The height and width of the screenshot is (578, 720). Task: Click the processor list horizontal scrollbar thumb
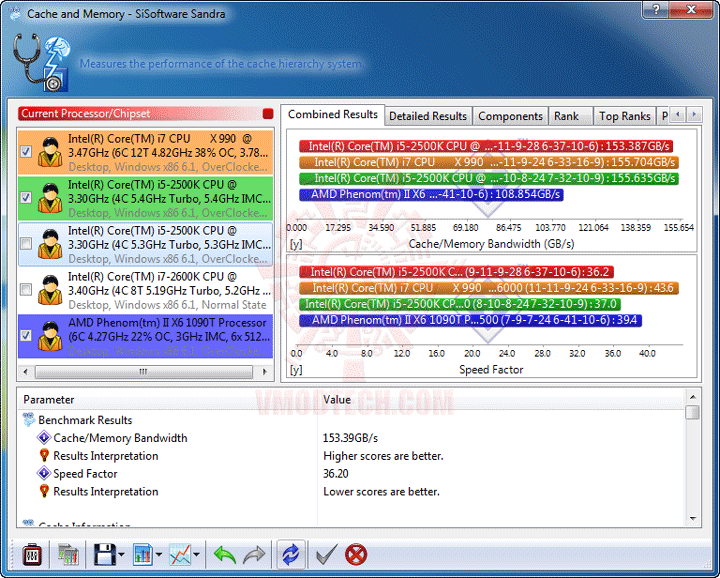pos(144,371)
